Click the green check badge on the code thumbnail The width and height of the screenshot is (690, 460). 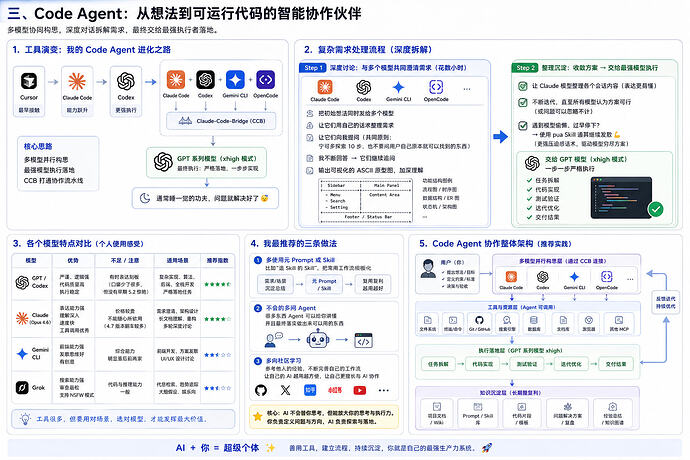click(x=656, y=210)
